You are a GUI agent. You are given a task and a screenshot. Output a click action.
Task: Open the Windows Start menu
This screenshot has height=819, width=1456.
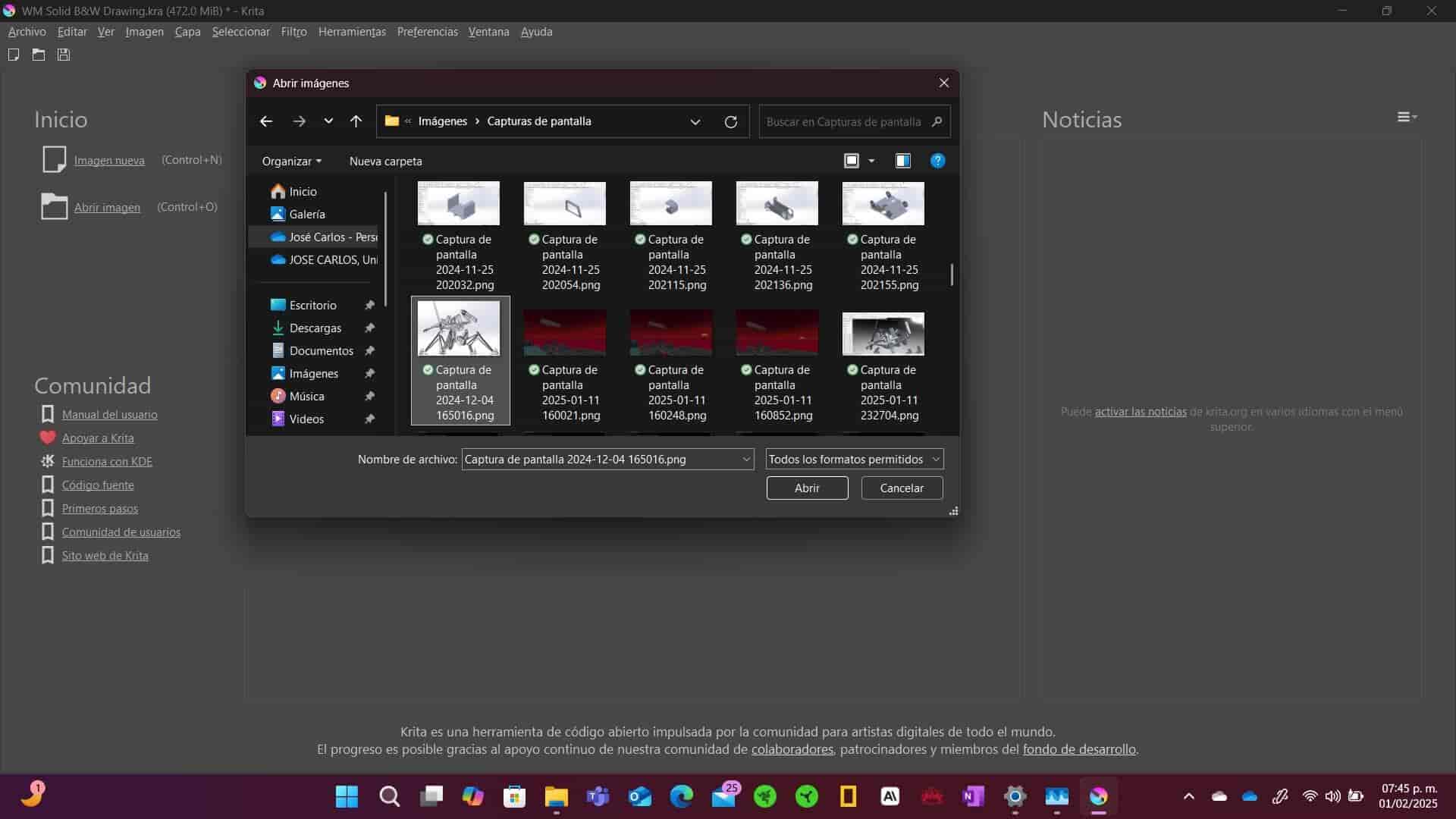tap(347, 796)
